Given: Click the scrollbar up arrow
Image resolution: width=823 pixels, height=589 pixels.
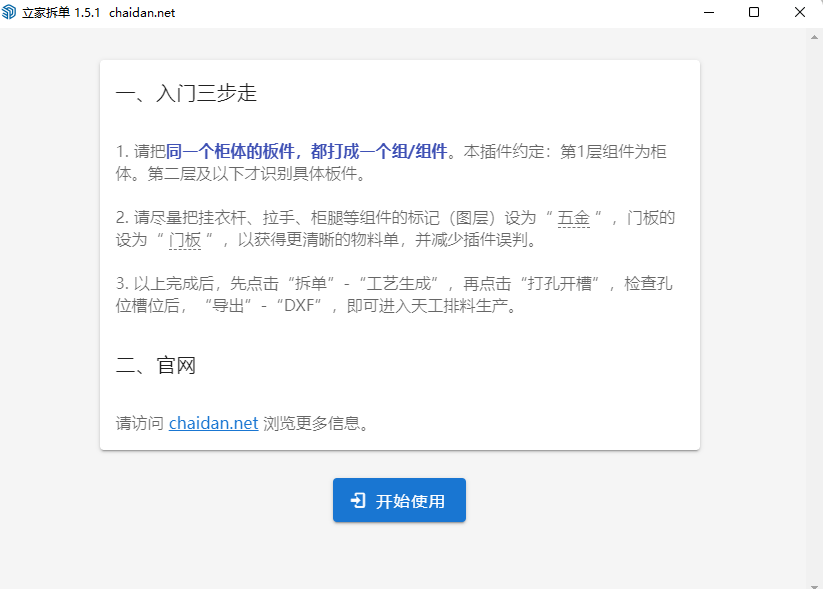Looking at the screenshot, I should point(814,35).
